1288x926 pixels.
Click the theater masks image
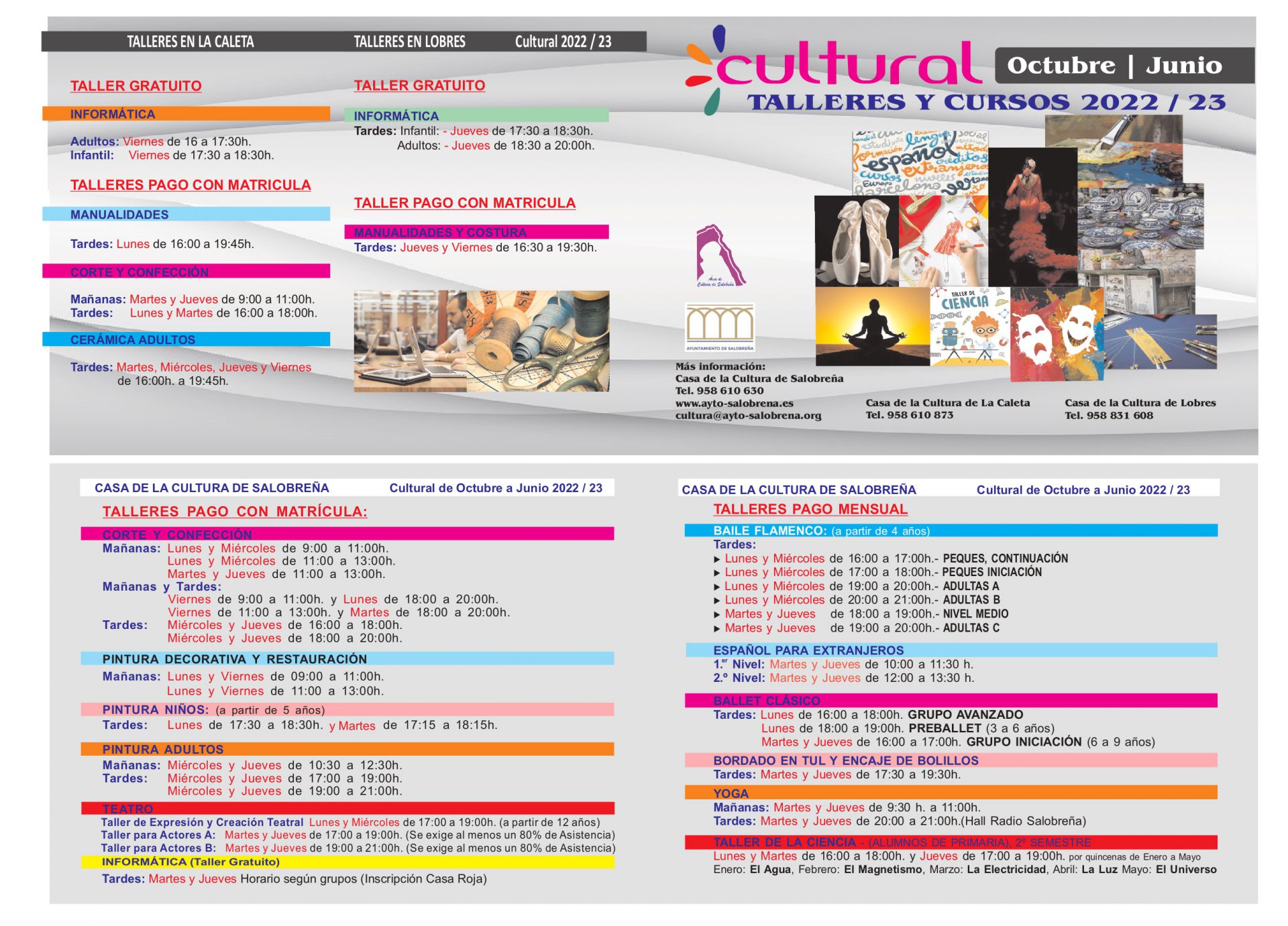coord(1056,334)
